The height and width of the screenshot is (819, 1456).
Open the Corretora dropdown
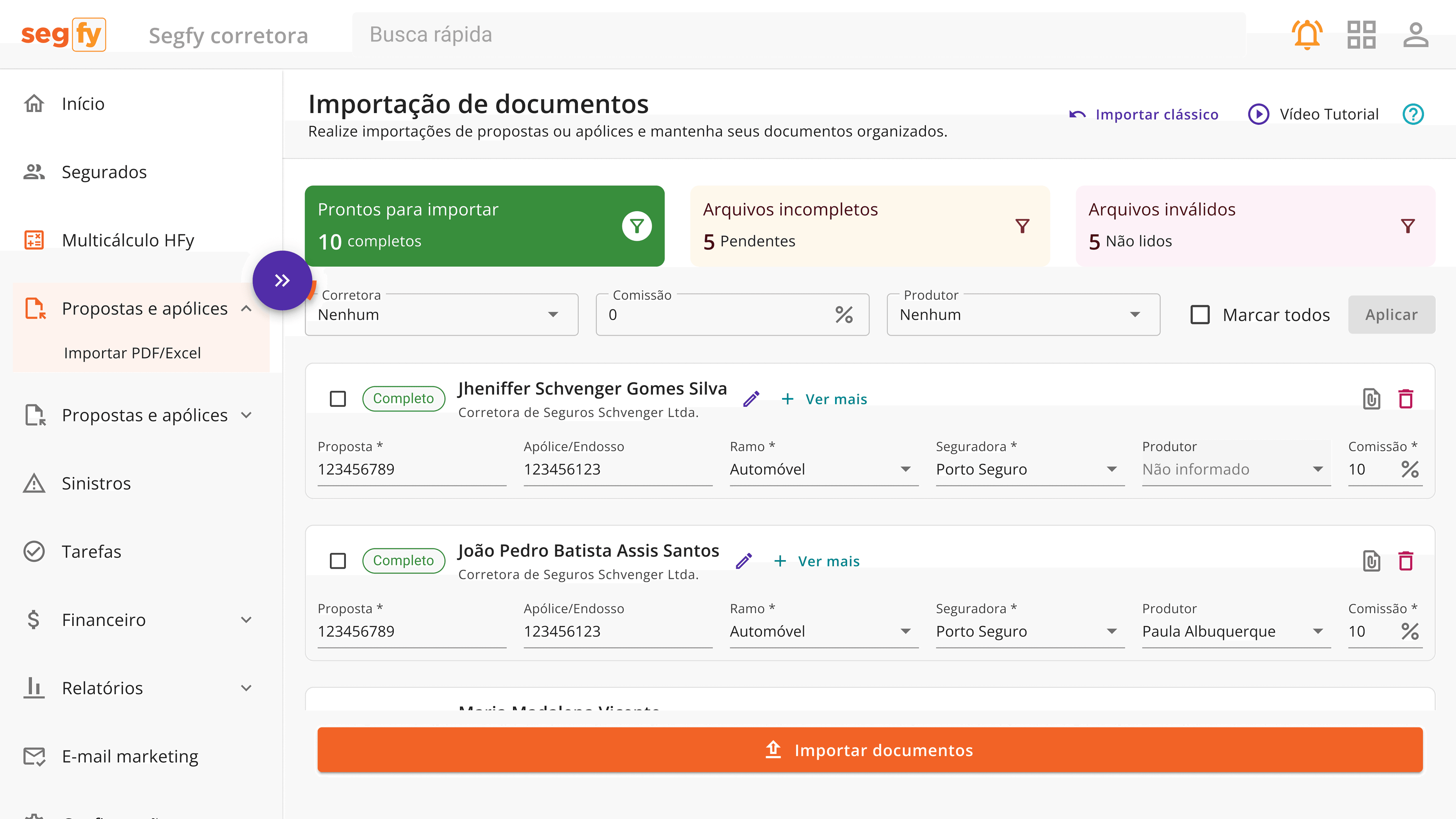click(x=441, y=314)
